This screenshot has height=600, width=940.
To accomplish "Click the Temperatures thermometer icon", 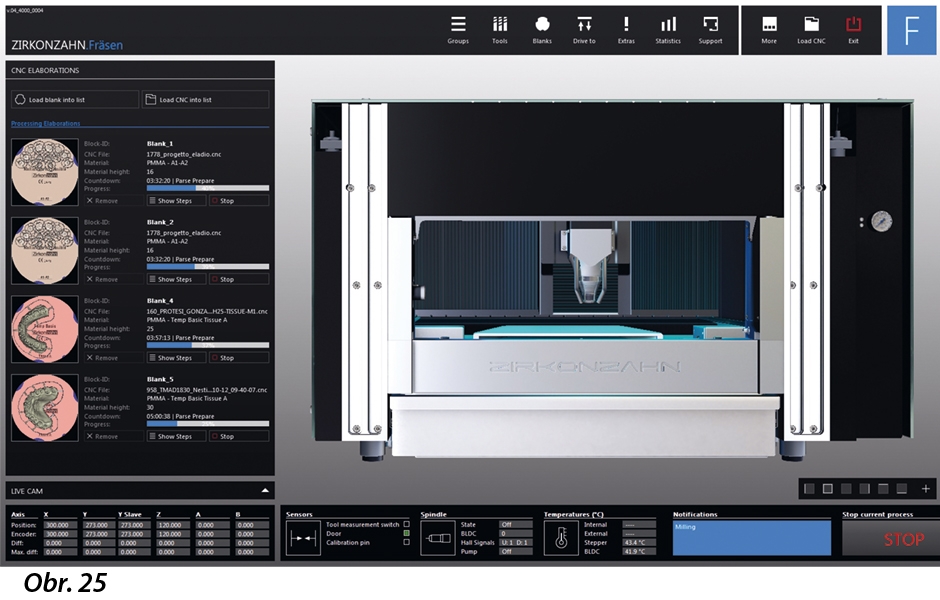I will (561, 538).
